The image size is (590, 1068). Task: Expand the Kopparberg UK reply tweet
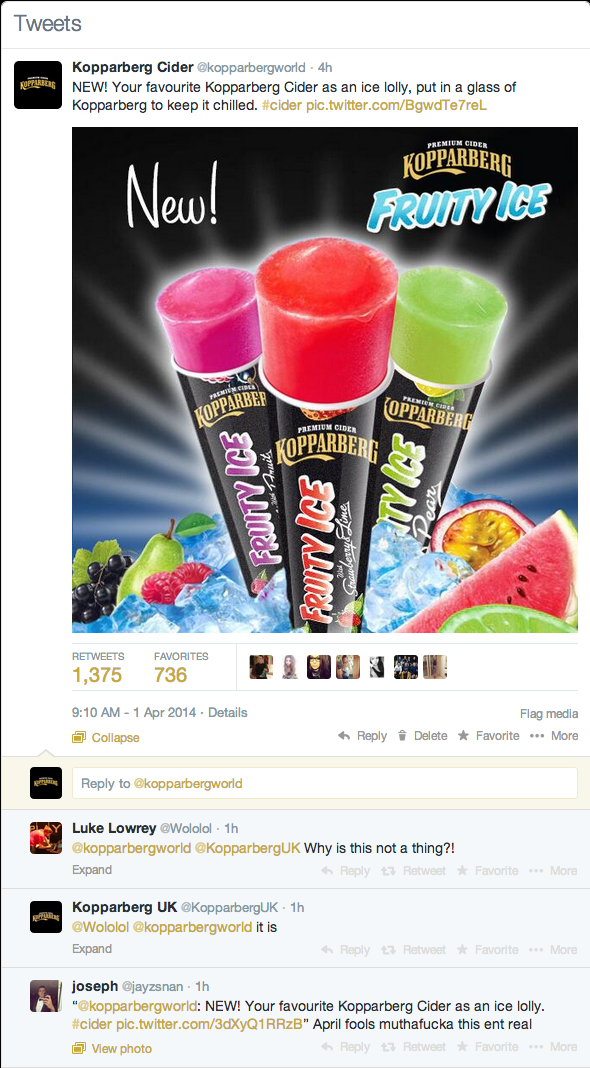pos(92,949)
